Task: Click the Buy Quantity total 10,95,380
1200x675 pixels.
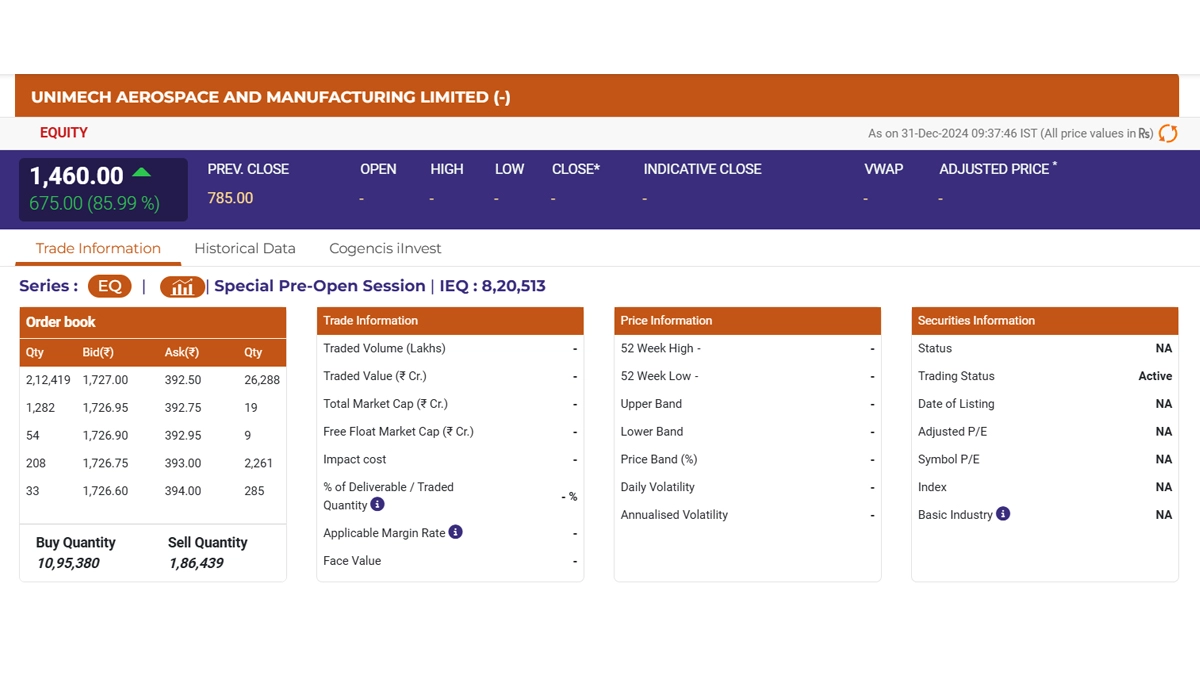Action: 68,563
